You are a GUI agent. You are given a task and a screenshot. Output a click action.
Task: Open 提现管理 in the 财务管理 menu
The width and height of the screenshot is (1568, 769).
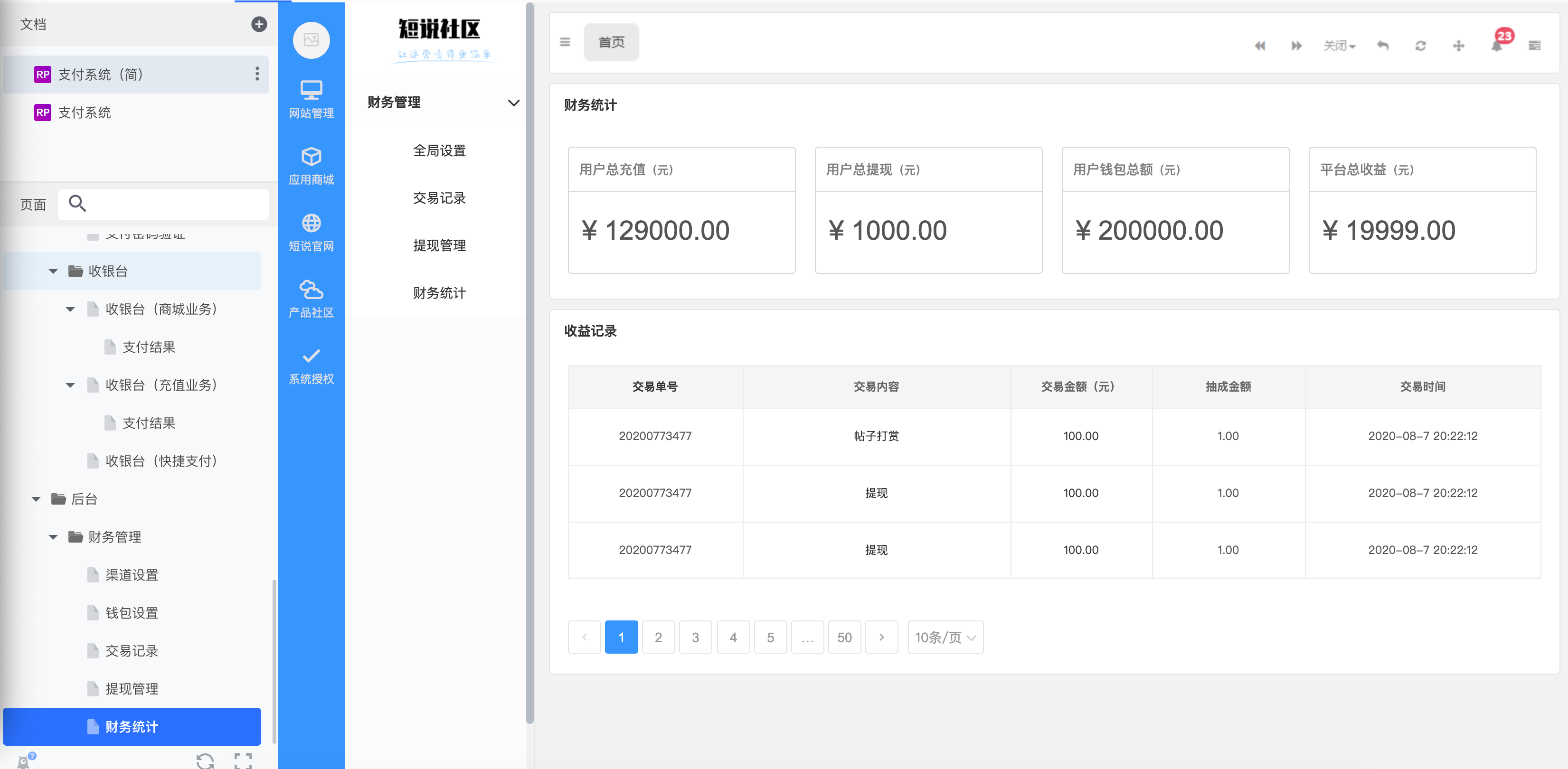[x=439, y=245]
